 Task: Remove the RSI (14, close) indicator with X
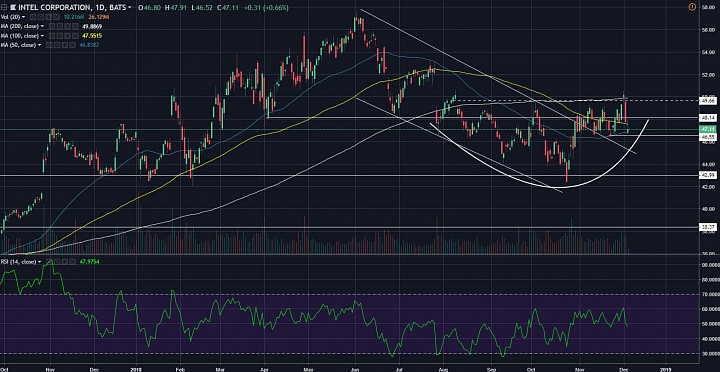click(x=73, y=262)
